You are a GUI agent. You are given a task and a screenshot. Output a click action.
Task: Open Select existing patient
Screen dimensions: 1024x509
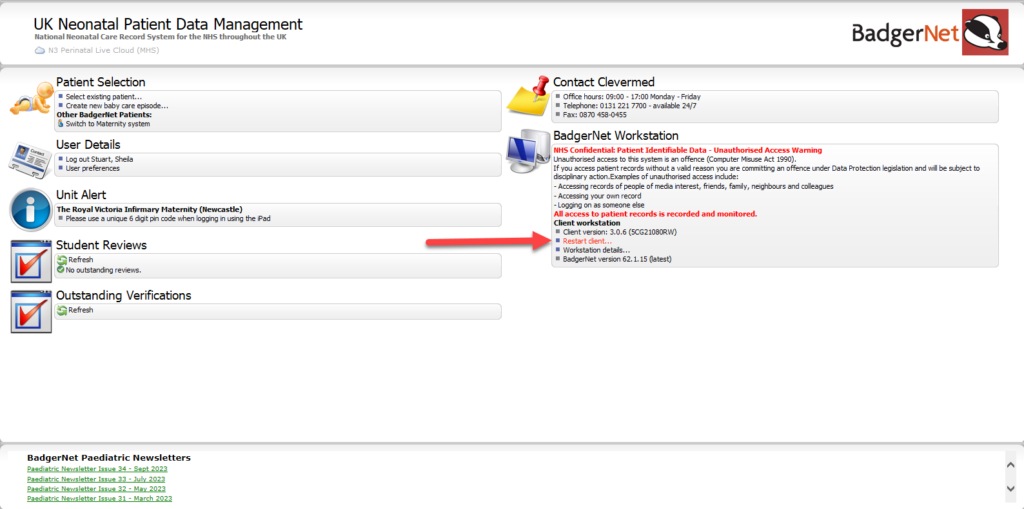click(104, 97)
